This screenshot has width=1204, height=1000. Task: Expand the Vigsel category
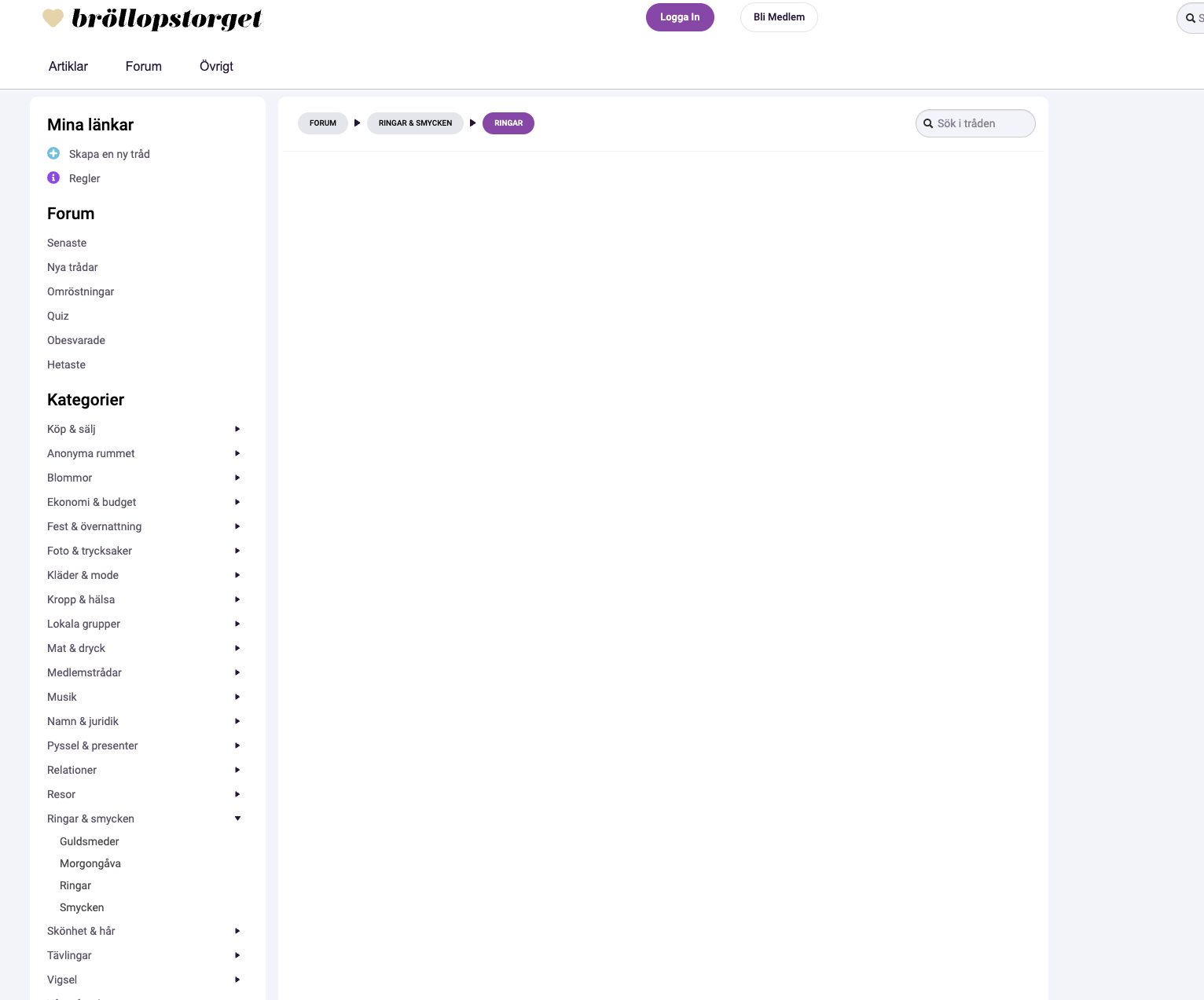(237, 980)
